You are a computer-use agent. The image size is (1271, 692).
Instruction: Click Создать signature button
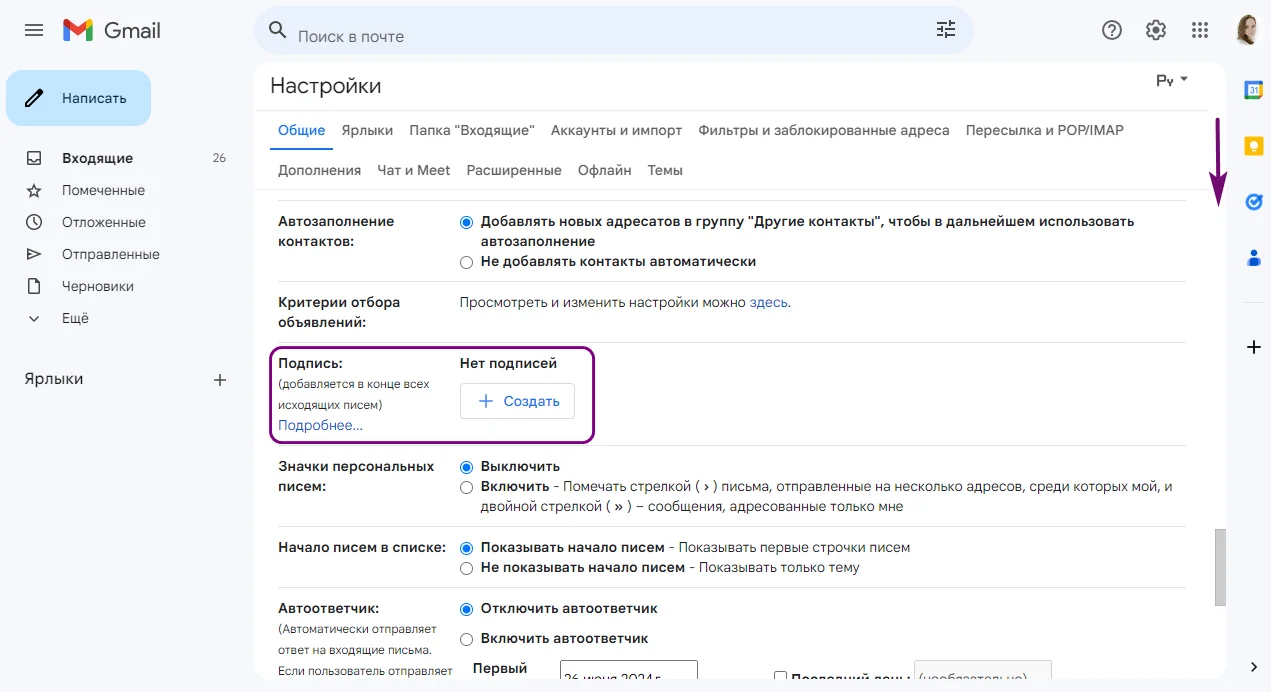(517, 401)
